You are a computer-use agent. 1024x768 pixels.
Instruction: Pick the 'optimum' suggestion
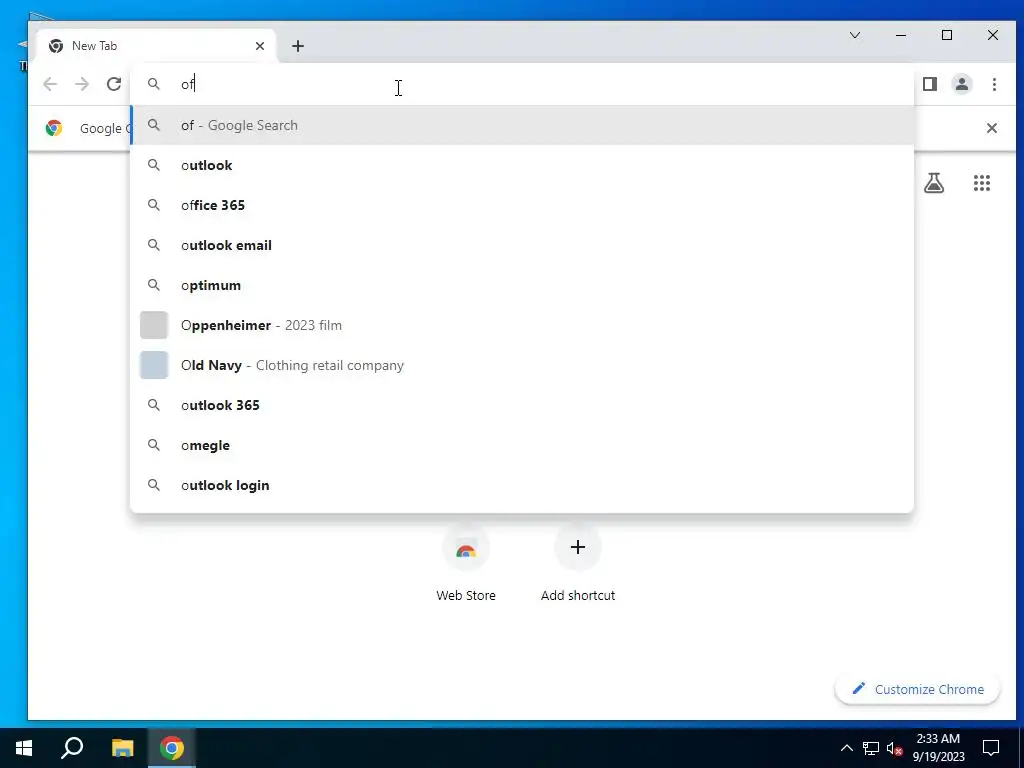click(522, 285)
